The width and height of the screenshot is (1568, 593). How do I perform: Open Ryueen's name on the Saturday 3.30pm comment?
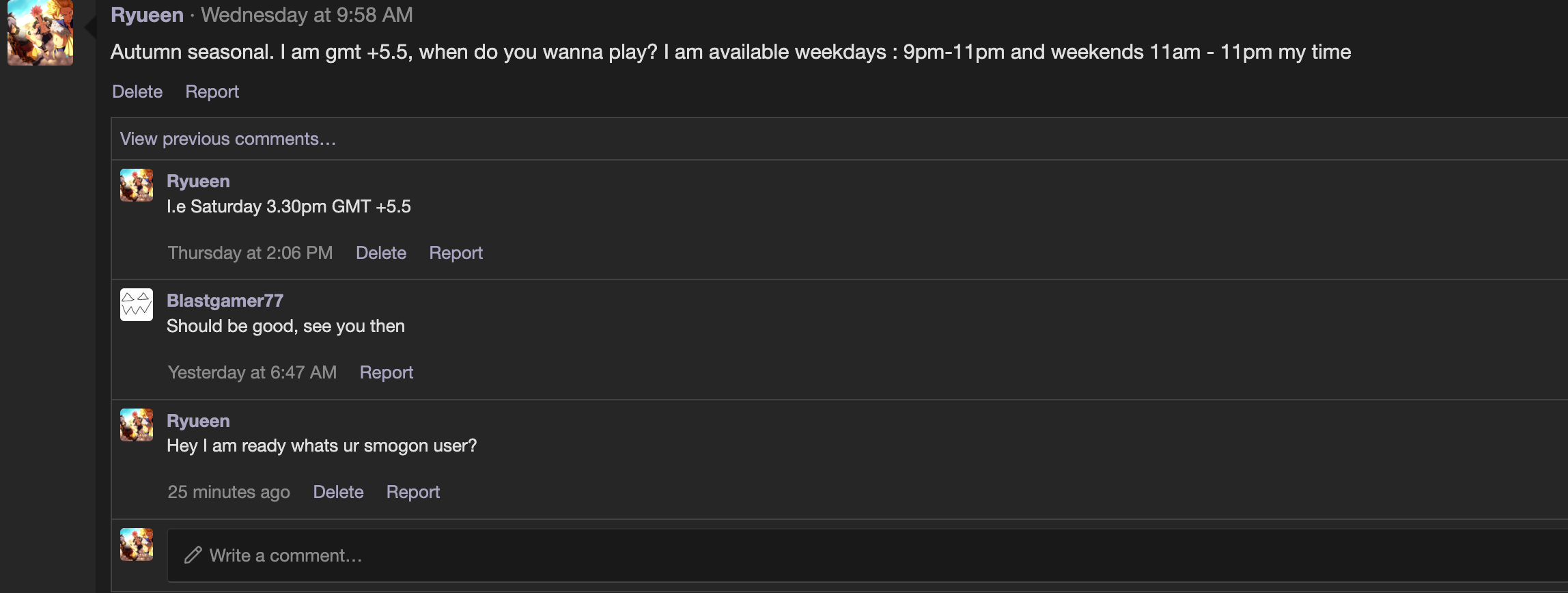(198, 181)
